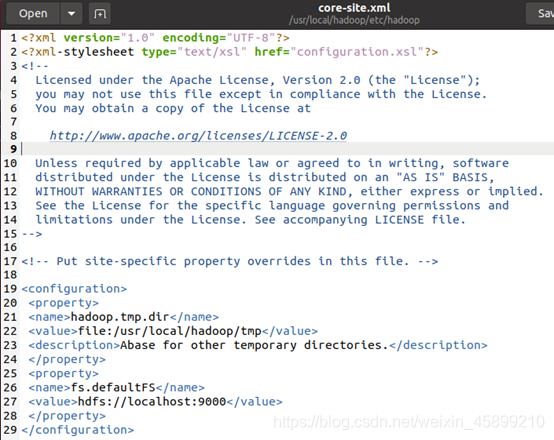
Task: Click the file path /usr/local/hadoop/etc/hadoop
Action: [354, 20]
